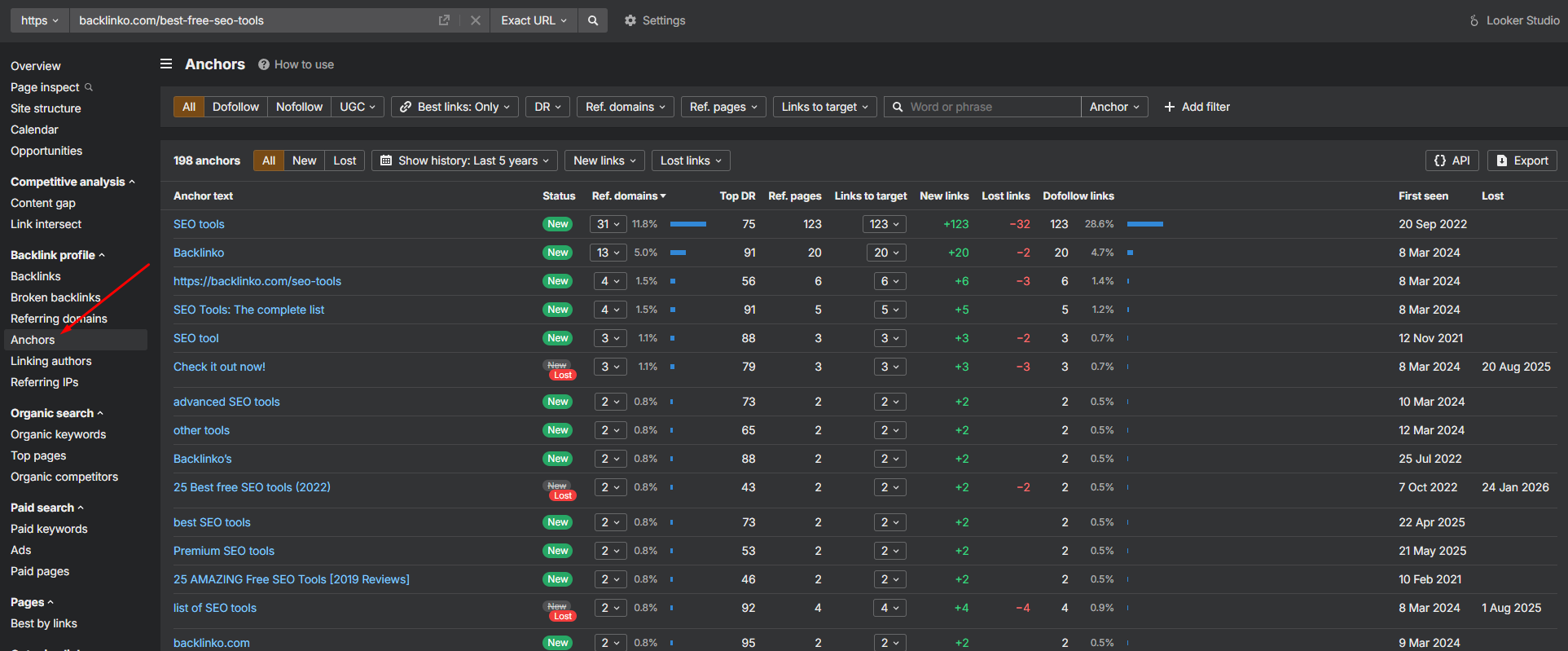Go to Organic keywords report
Image resolution: width=1568 pixels, height=651 pixels.
[x=58, y=434]
